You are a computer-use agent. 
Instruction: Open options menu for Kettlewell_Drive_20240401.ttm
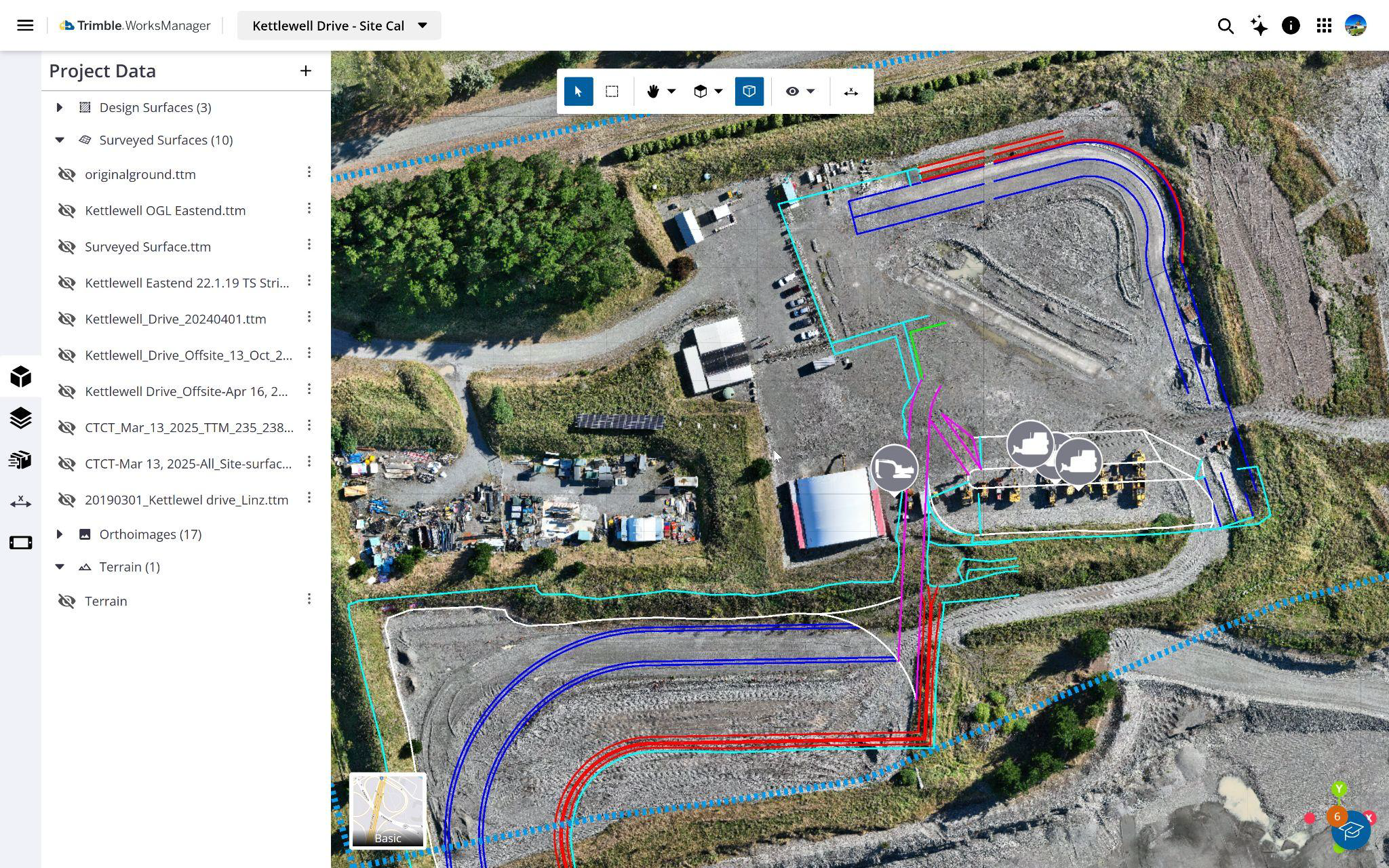coord(310,317)
